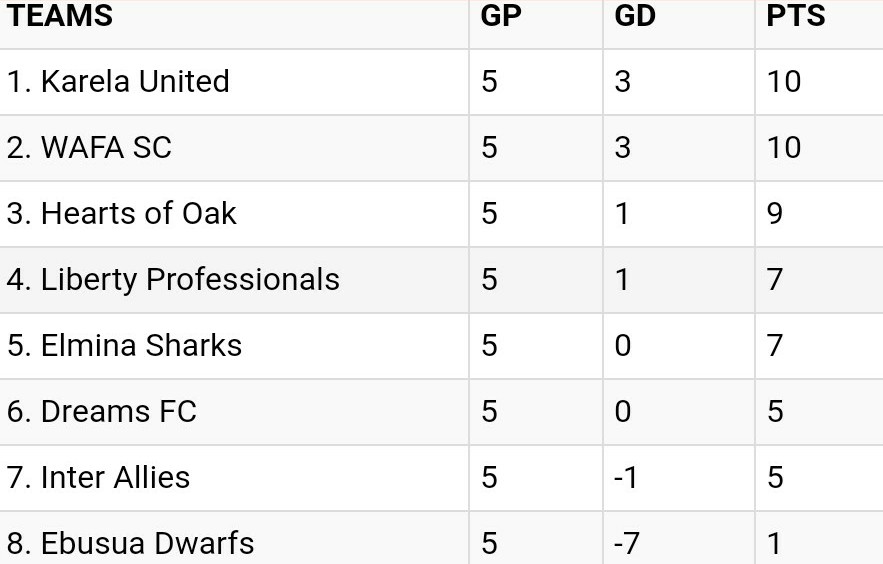This screenshot has height=564, width=883.
Task: Click Hearts of Oak's points value 9
Action: pyautogui.click(x=775, y=213)
